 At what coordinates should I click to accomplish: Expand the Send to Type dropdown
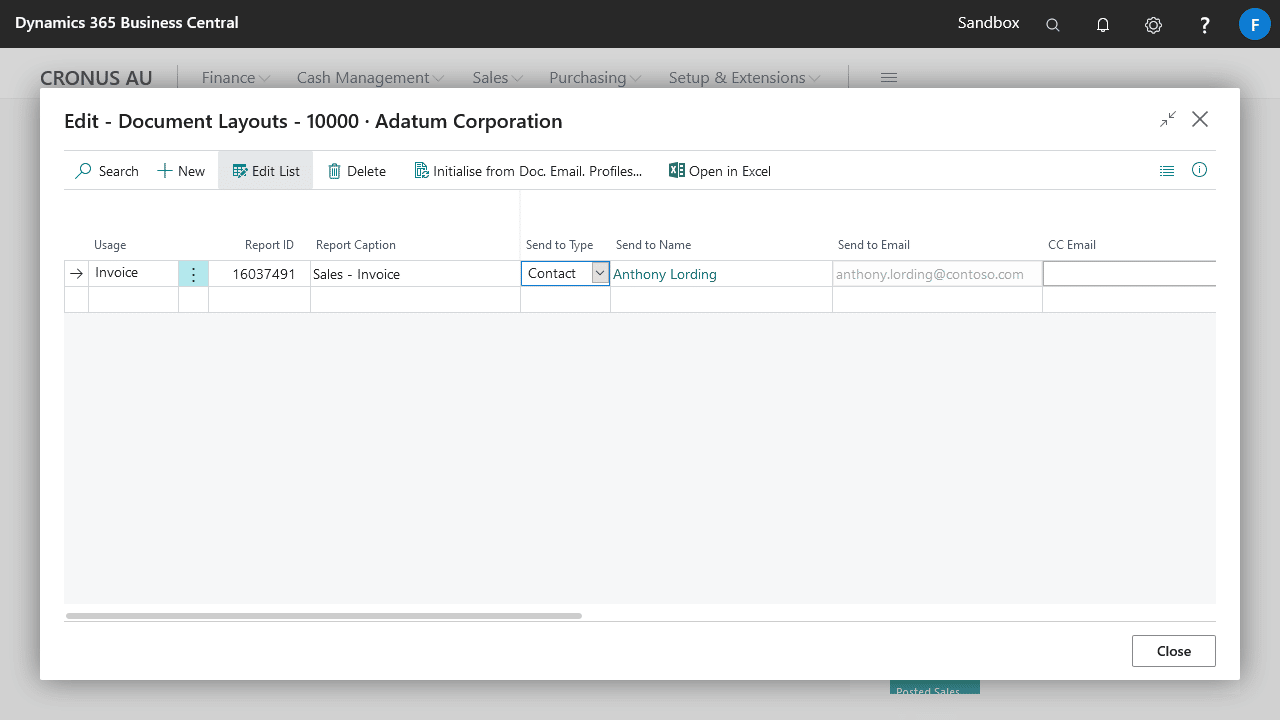point(600,273)
